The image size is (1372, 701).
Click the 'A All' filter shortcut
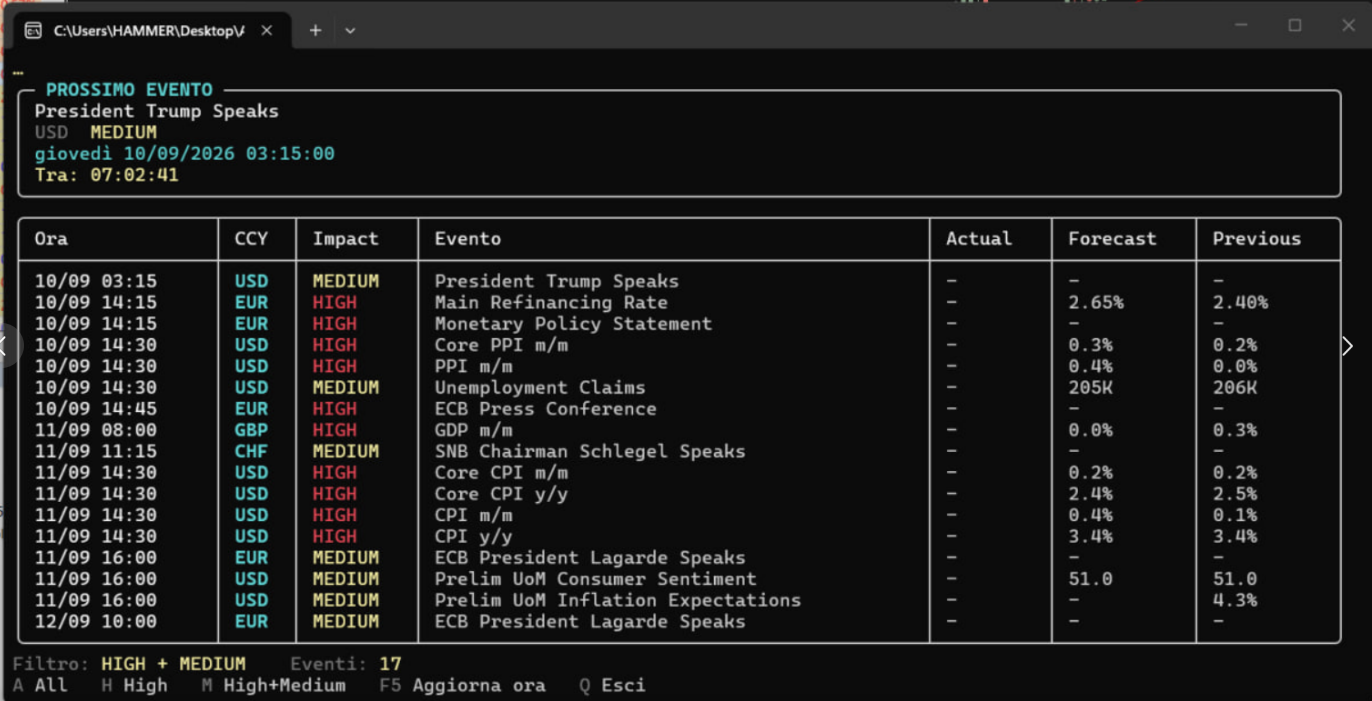[40, 686]
